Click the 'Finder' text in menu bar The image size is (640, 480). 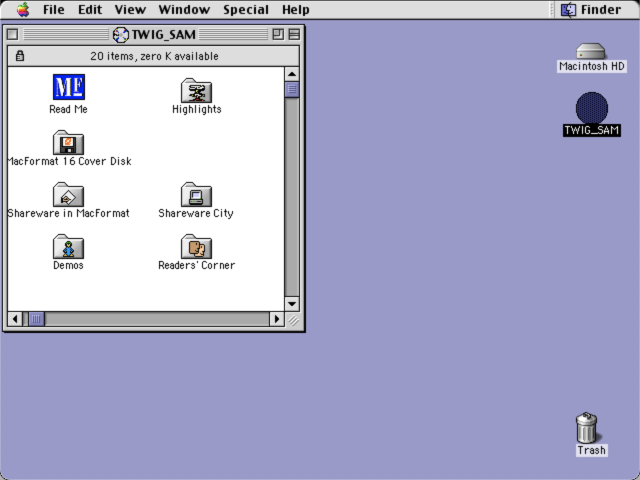600,9
